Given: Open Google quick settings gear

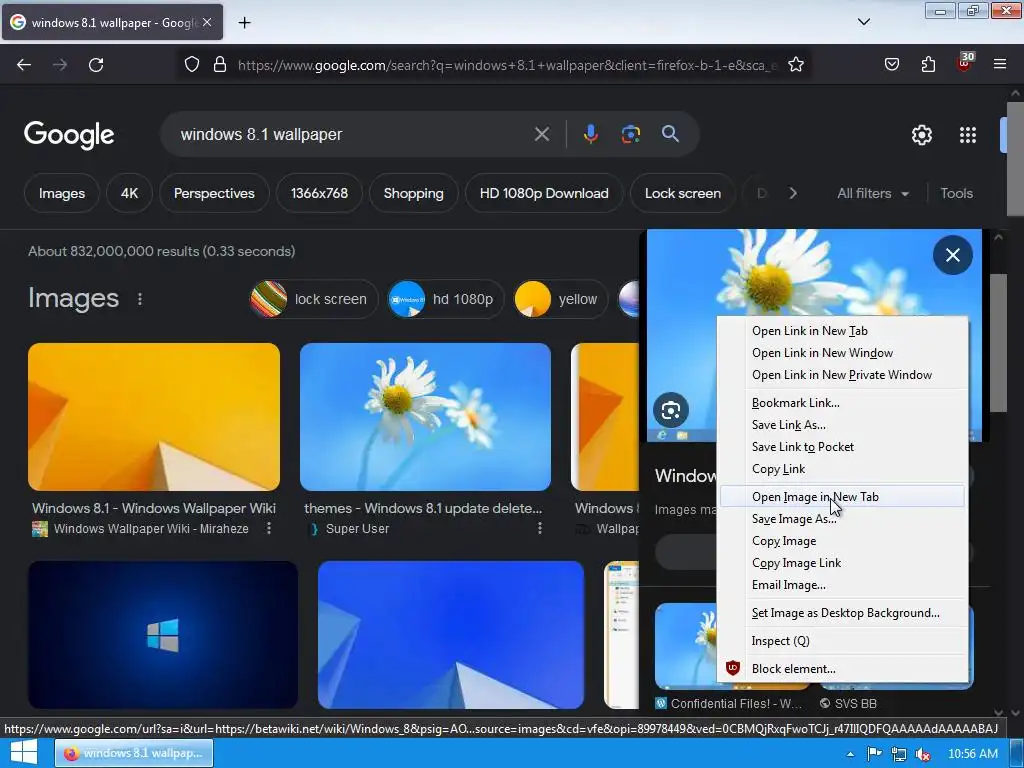Looking at the screenshot, I should coord(921,135).
